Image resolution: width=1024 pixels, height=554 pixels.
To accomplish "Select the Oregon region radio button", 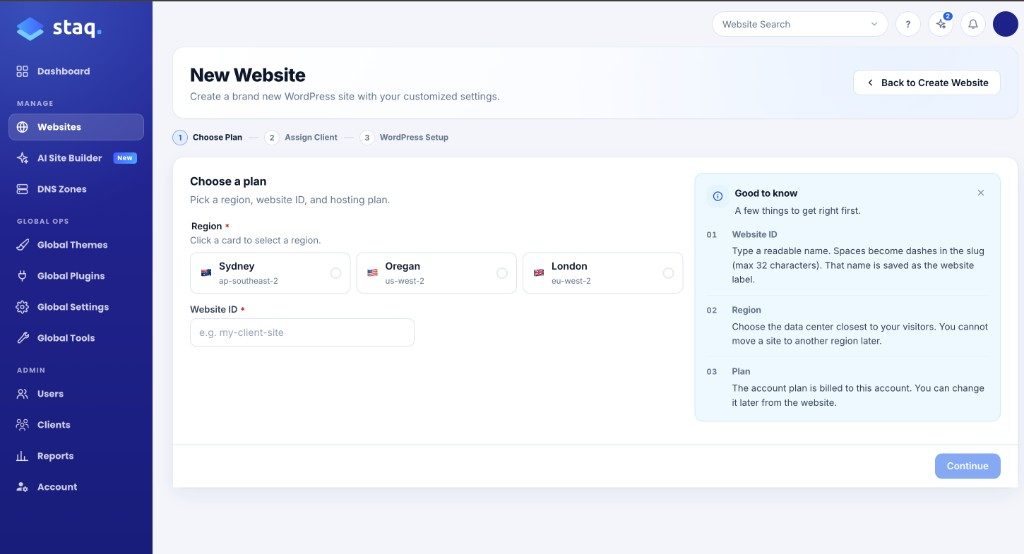I will (x=502, y=273).
